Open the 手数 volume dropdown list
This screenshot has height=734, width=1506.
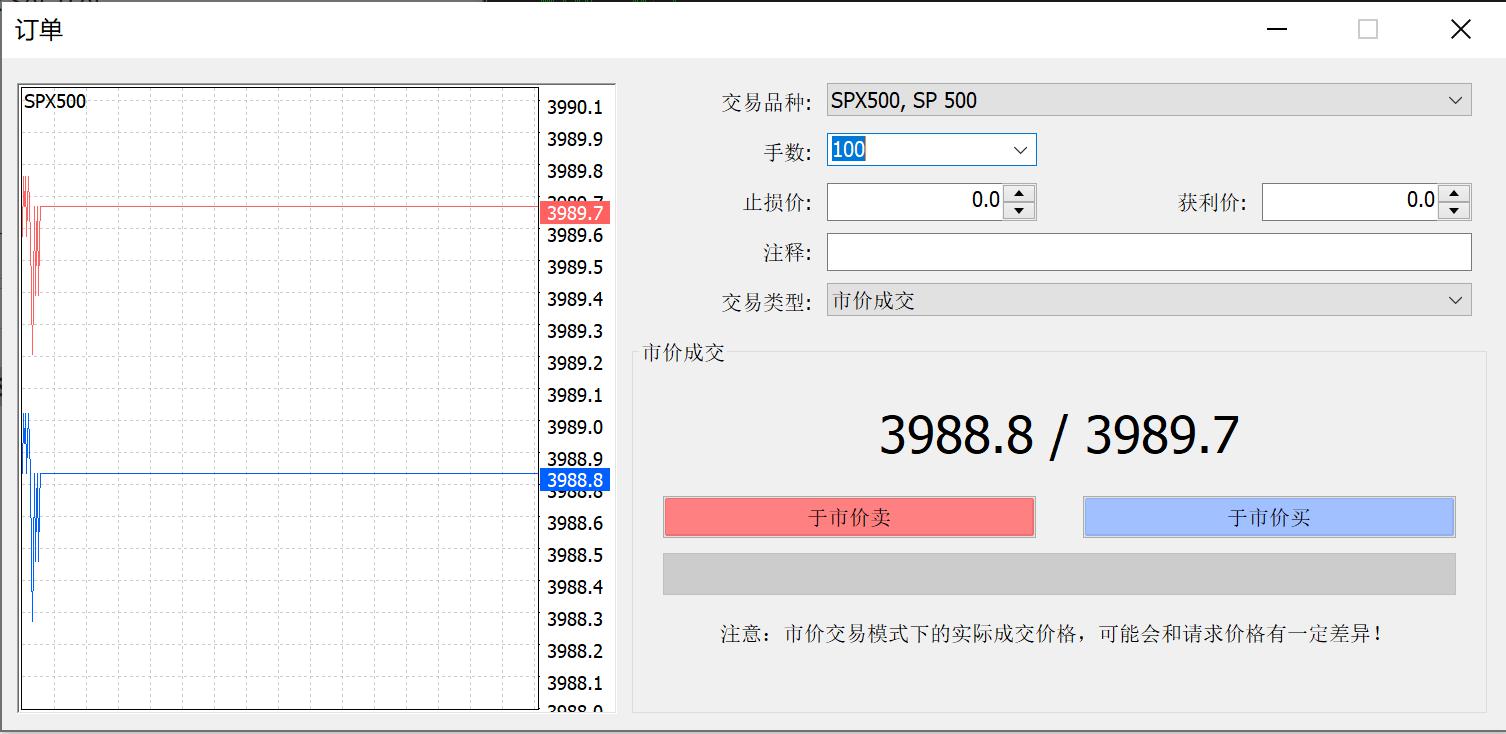[1019, 149]
